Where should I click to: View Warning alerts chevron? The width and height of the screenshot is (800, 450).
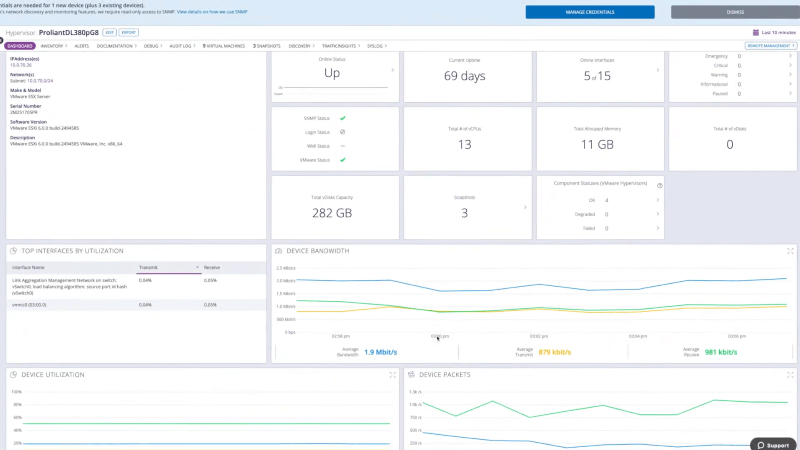pyautogui.click(x=790, y=75)
